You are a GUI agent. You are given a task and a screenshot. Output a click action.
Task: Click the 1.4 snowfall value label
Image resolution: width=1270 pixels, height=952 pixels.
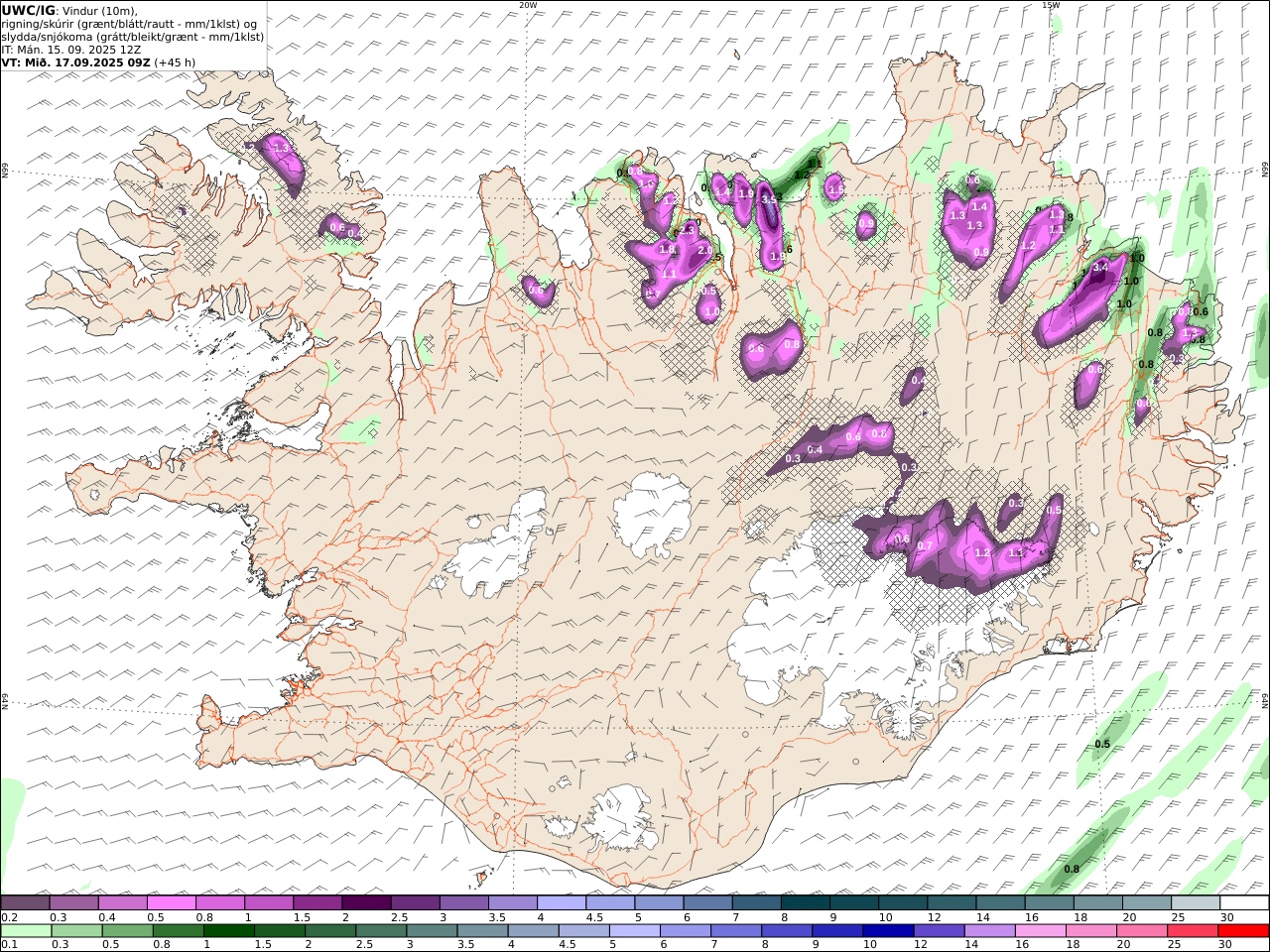(979, 206)
